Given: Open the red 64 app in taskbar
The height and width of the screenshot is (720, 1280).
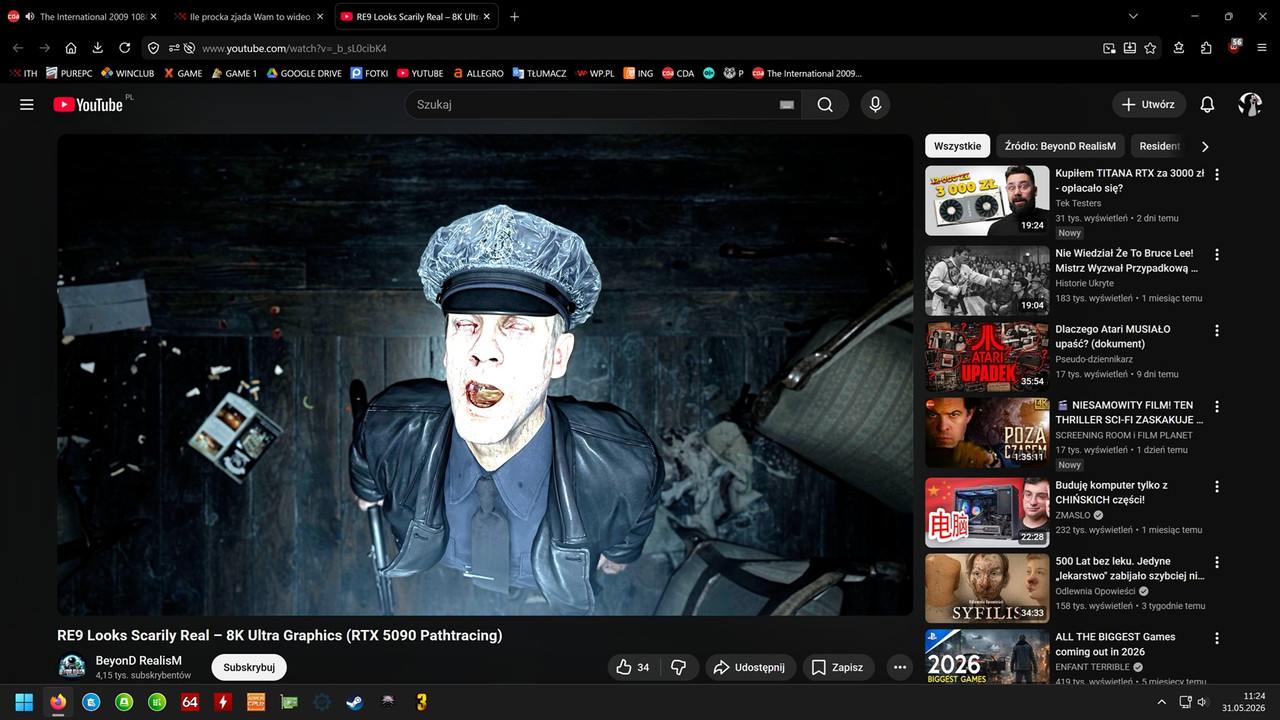Looking at the screenshot, I should point(190,702).
